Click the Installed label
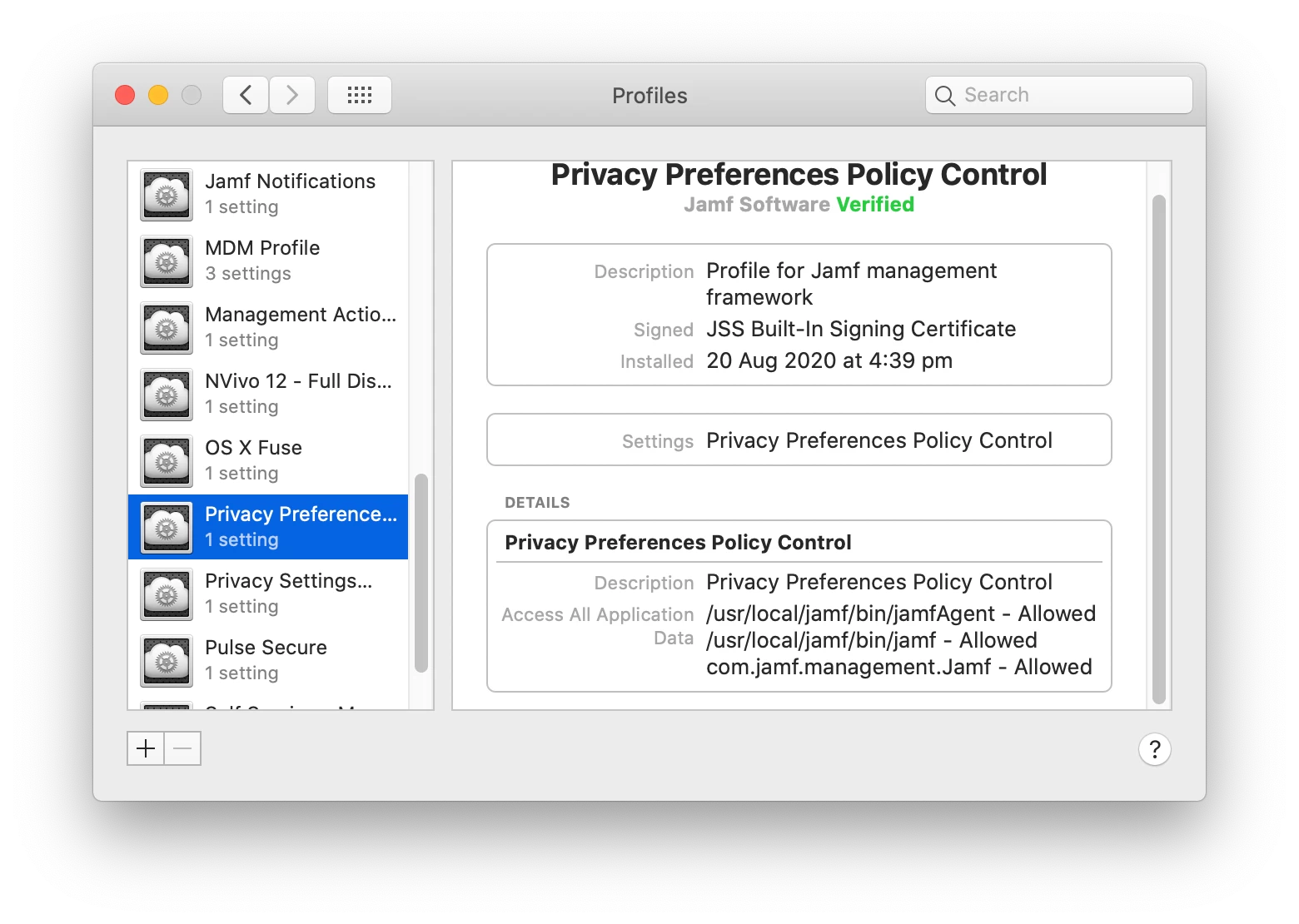This screenshot has width=1299, height=924. coord(657,362)
